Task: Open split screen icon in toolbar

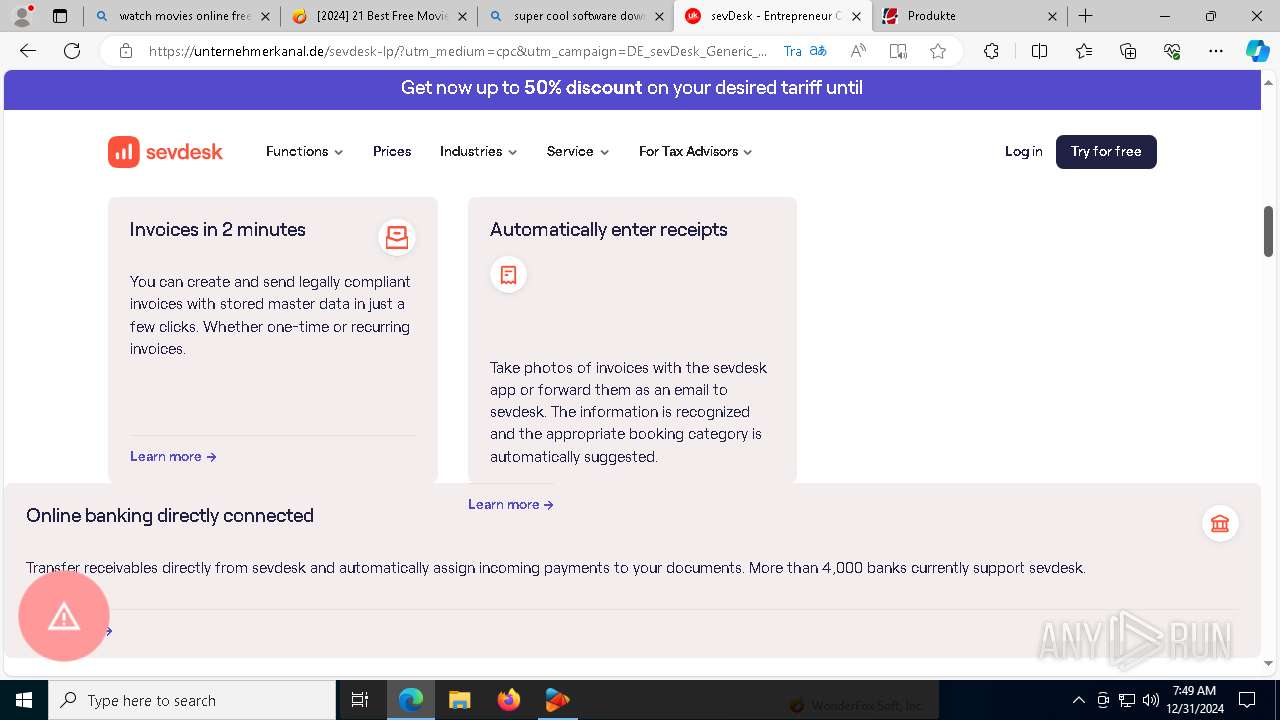Action: coord(1039,51)
